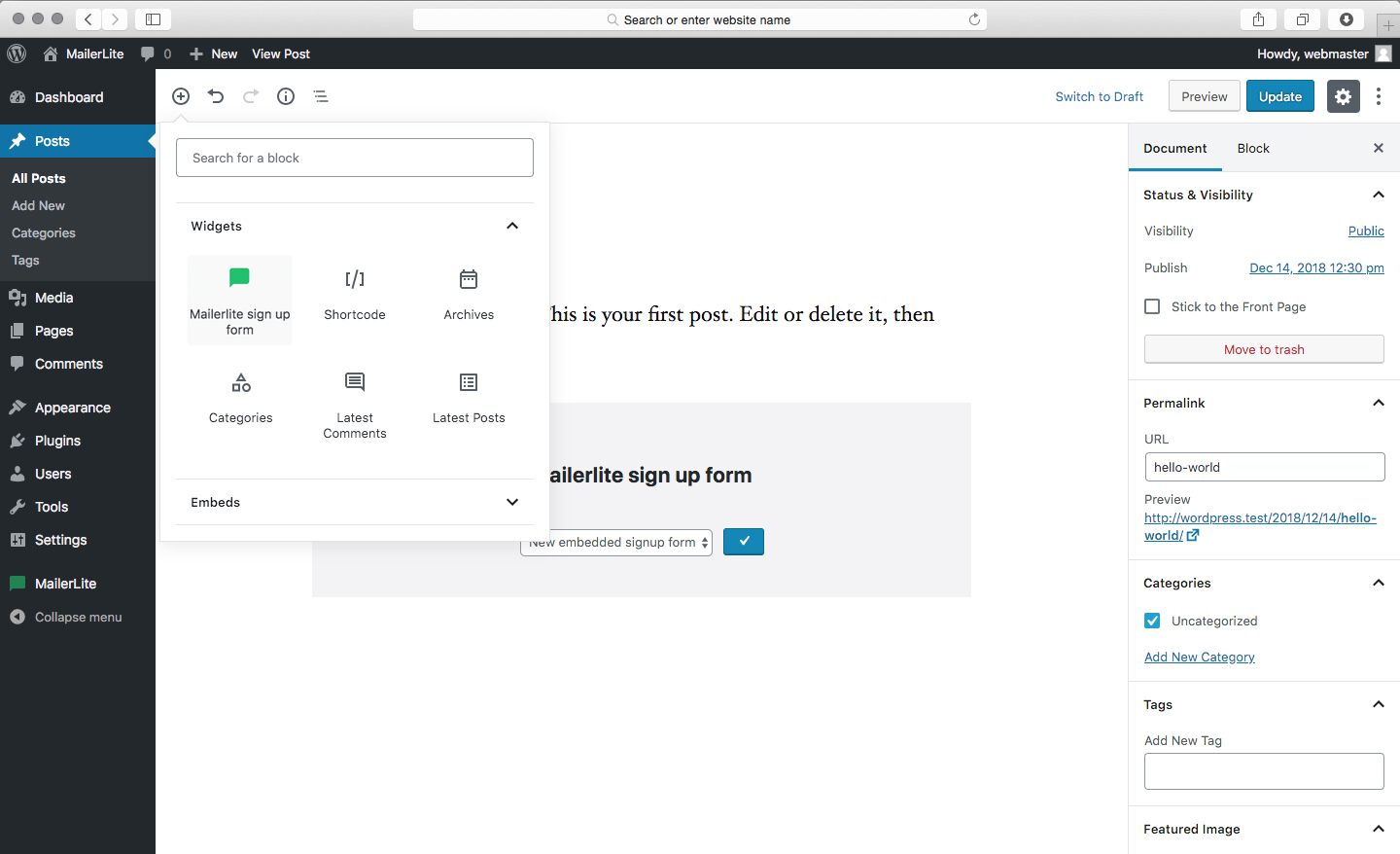The image size is (1400, 854).
Task: Insert a Shortcode block
Action: click(x=354, y=292)
